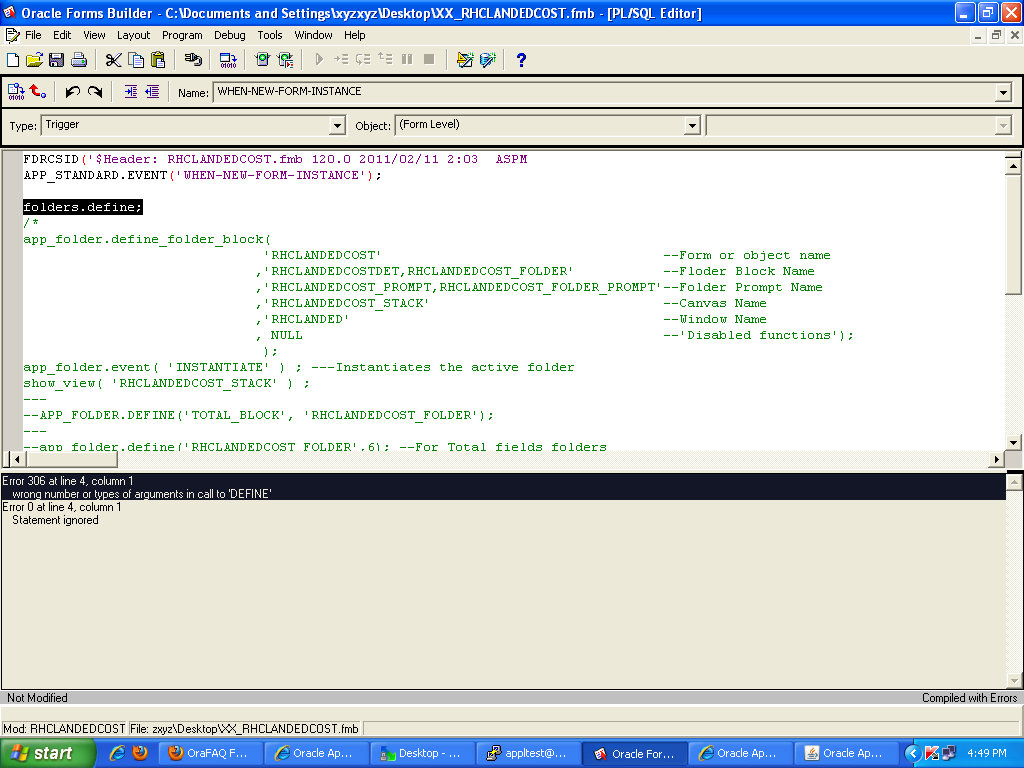Outdent selected code lines
The image size is (1024, 768).
point(152,92)
